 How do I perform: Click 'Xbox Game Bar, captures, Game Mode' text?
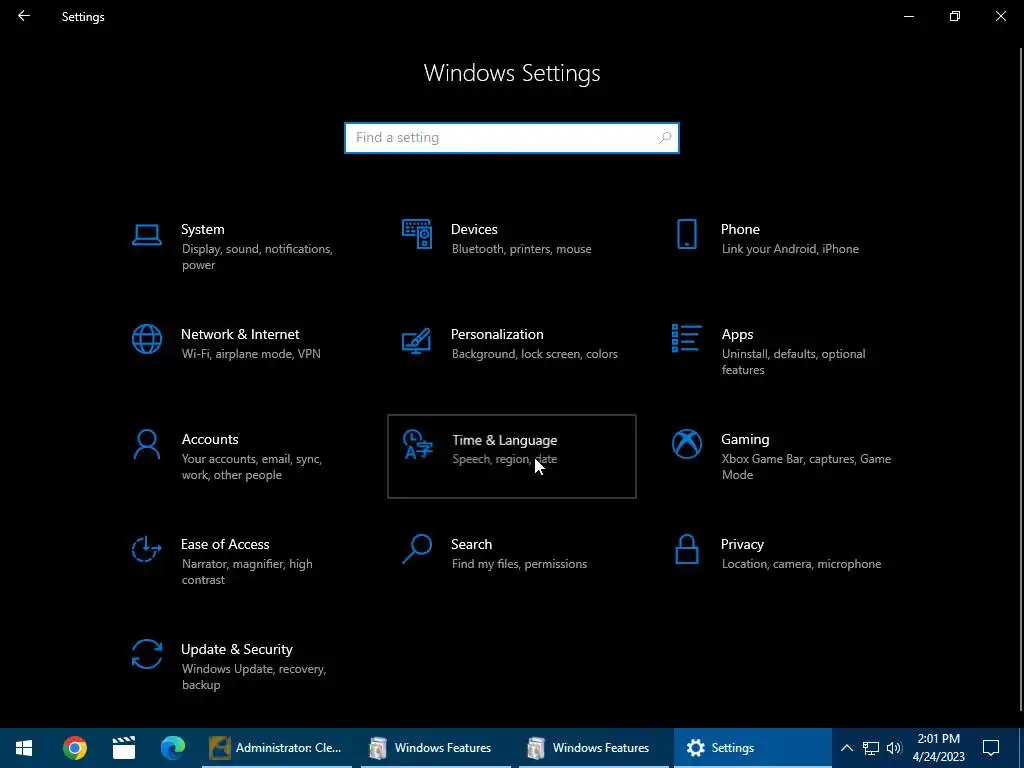click(807, 467)
